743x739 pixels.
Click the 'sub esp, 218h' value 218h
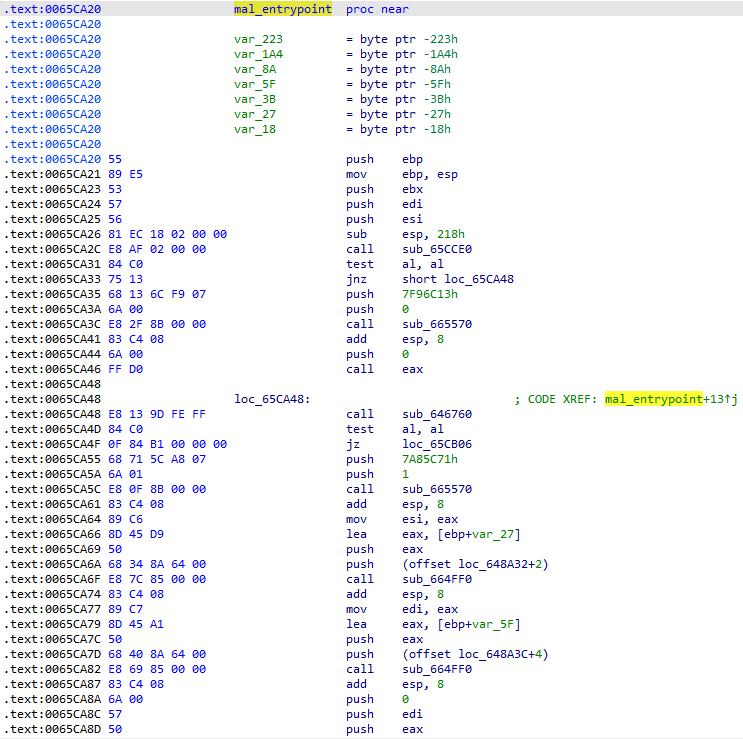tap(451, 234)
